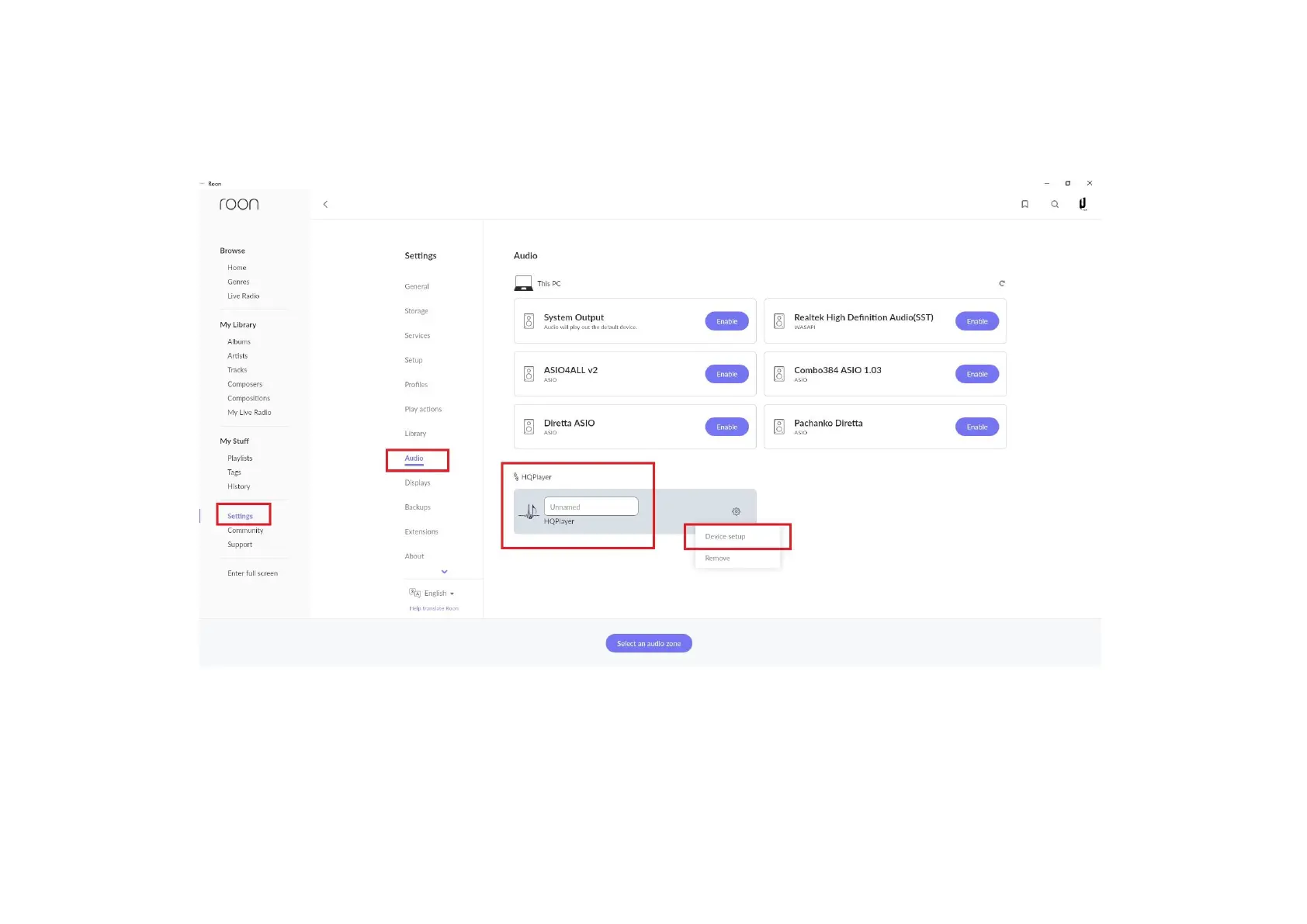The image size is (1307, 924).
Task: Open the Audio settings tab
Action: tap(414, 459)
